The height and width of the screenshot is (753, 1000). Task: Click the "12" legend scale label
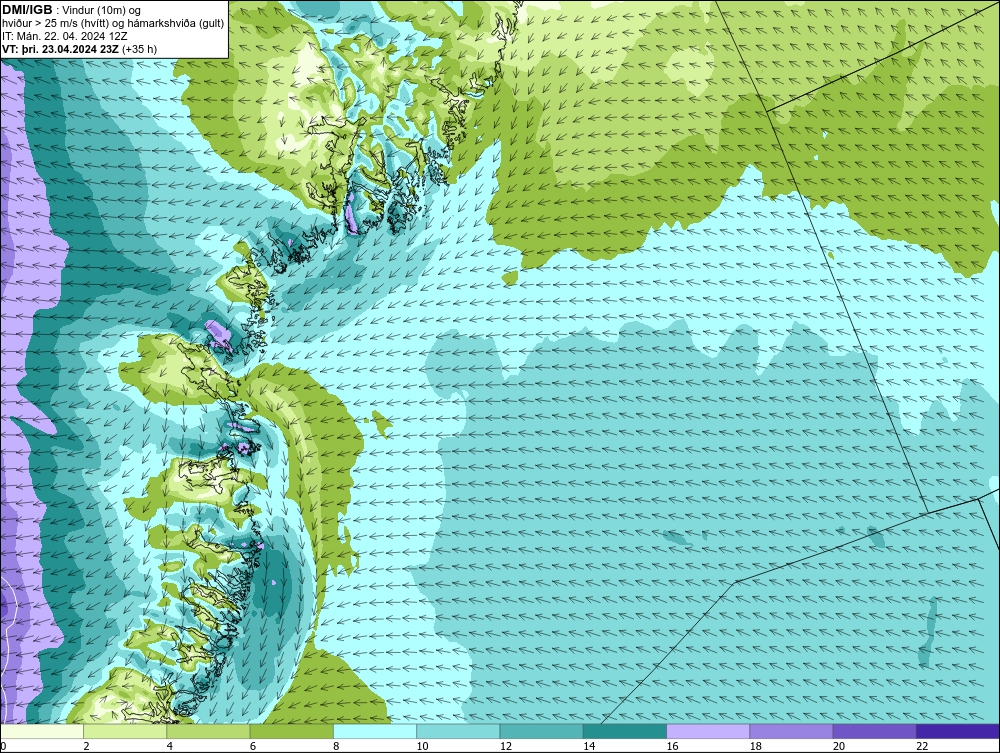tap(506, 746)
